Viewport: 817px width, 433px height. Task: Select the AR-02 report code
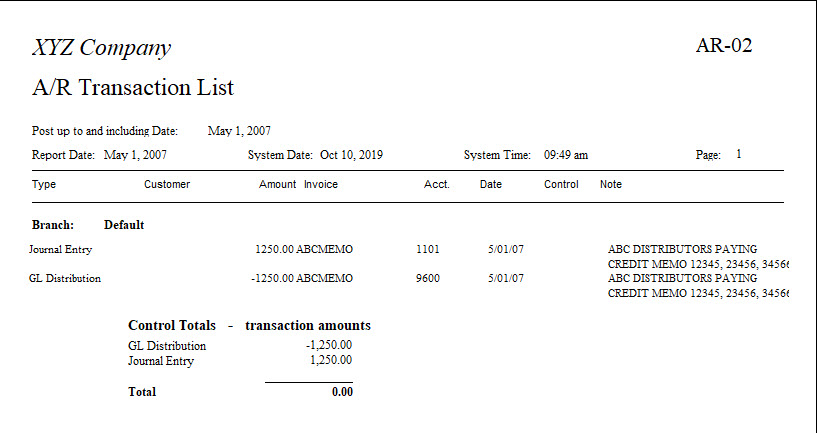click(x=724, y=46)
